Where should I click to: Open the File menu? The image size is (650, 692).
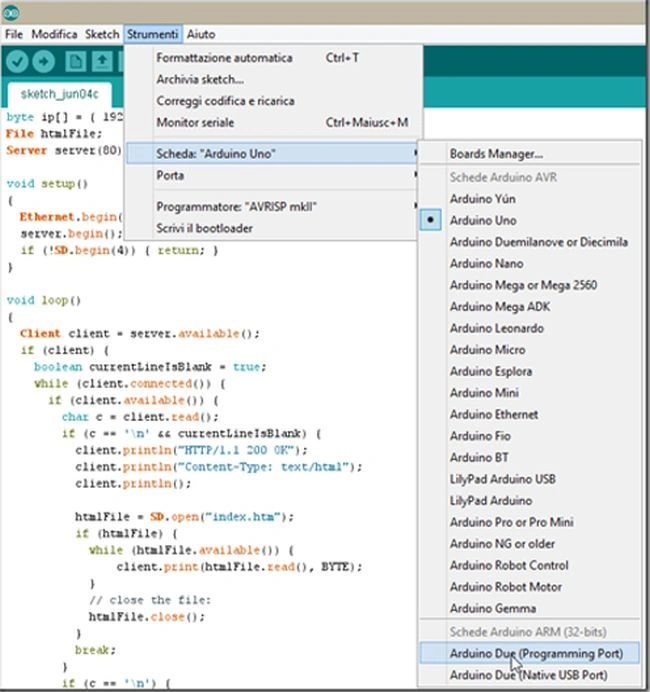(x=14, y=34)
